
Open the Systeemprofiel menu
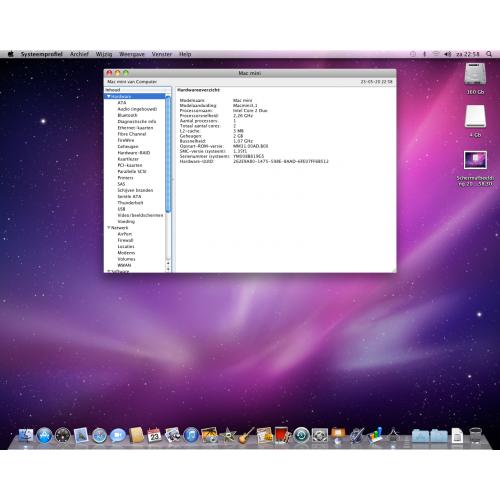(x=42, y=54)
